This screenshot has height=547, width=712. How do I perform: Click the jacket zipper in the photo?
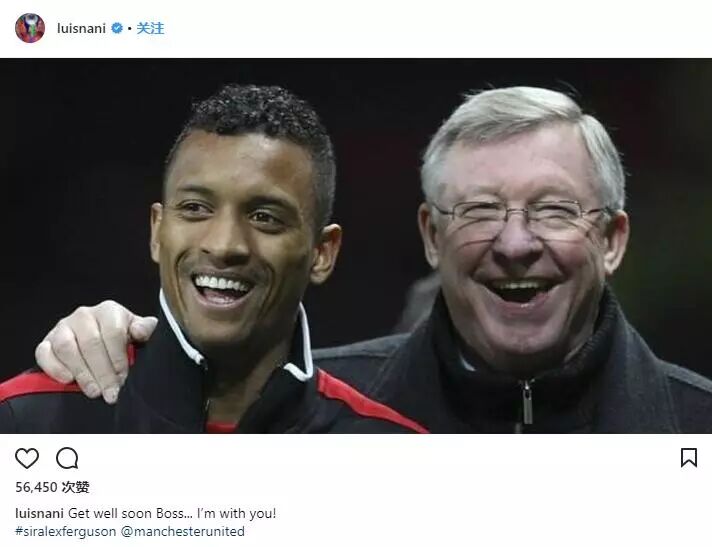[527, 404]
